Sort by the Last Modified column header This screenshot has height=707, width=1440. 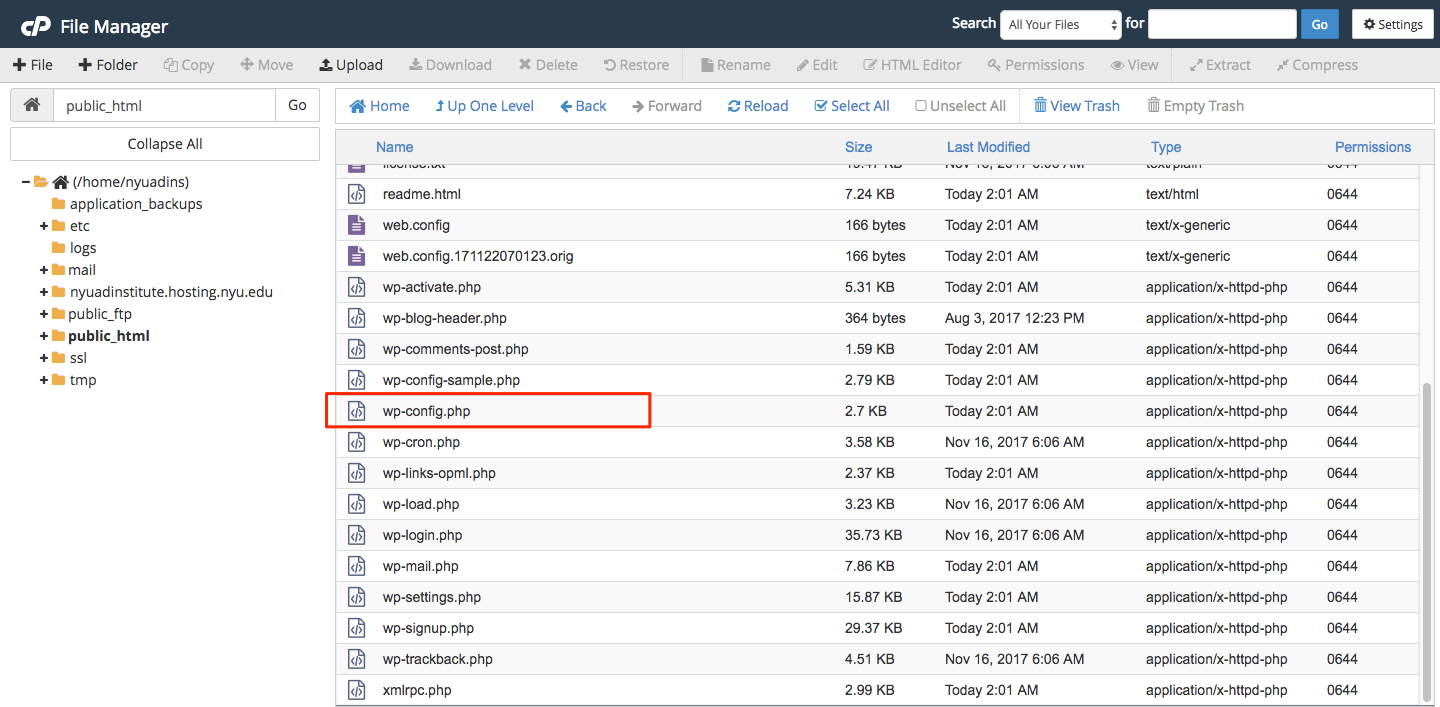point(988,147)
